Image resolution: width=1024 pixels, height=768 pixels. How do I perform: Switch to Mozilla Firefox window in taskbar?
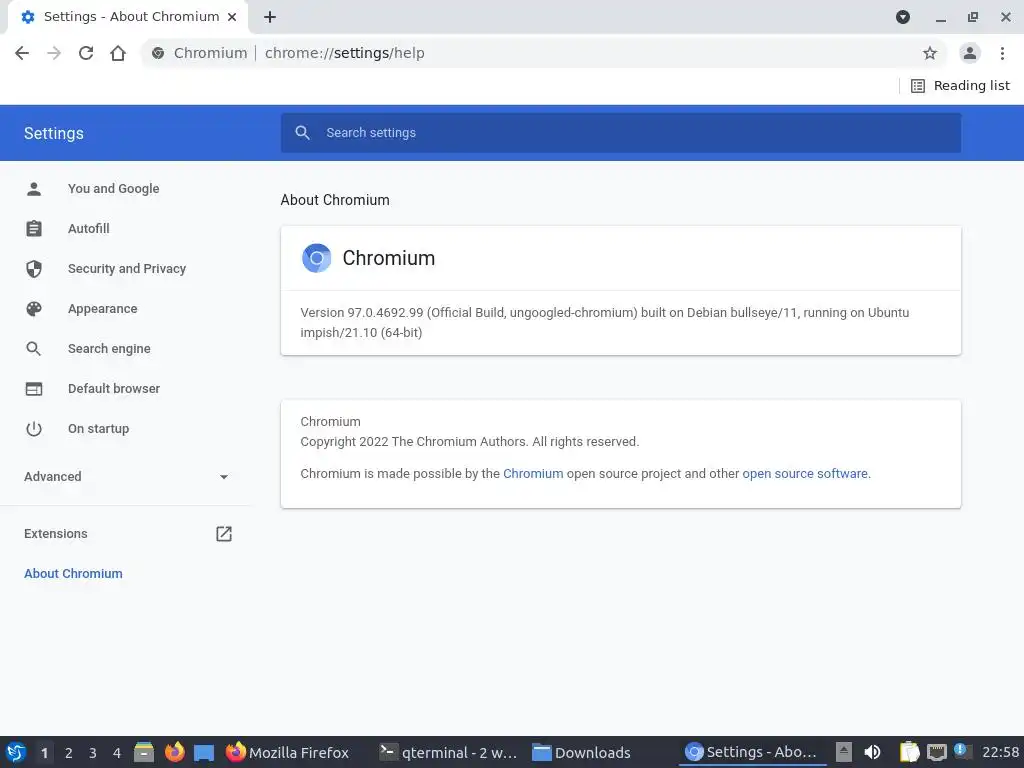(287, 752)
